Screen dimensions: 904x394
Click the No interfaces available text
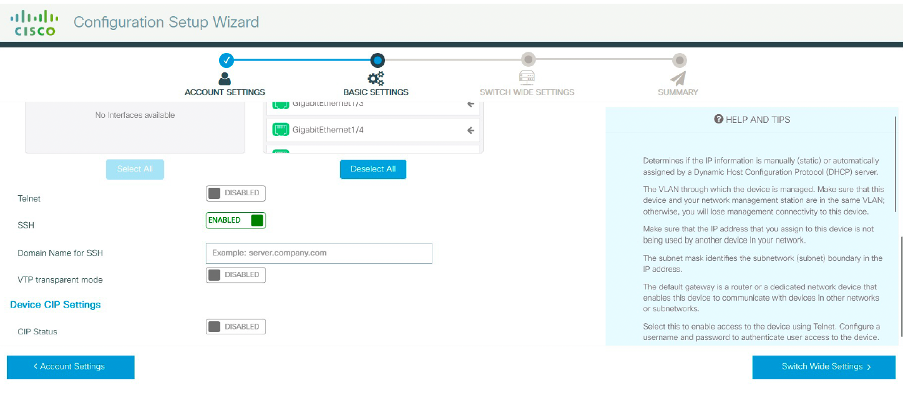[x=135, y=115]
